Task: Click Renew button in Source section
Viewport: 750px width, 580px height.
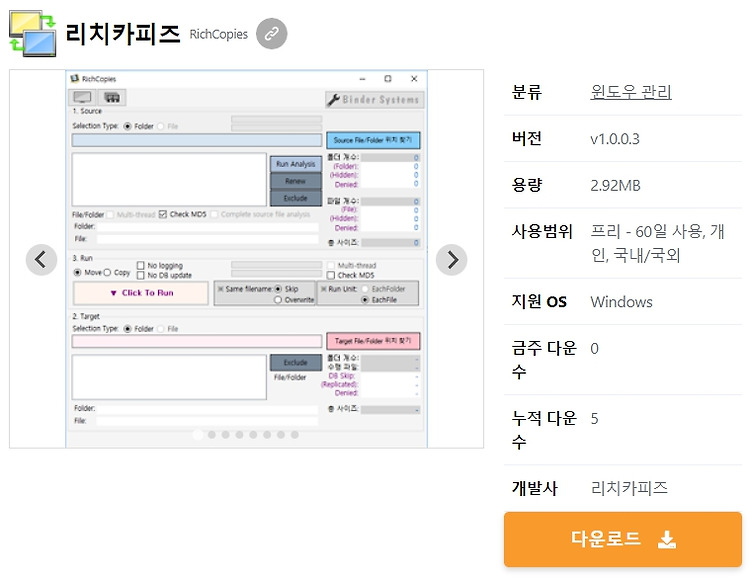Action: click(x=296, y=181)
